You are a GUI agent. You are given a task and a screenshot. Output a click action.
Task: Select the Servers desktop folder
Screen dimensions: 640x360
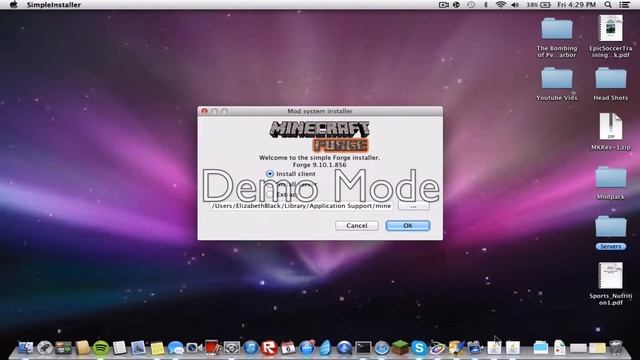pyautogui.click(x=611, y=233)
